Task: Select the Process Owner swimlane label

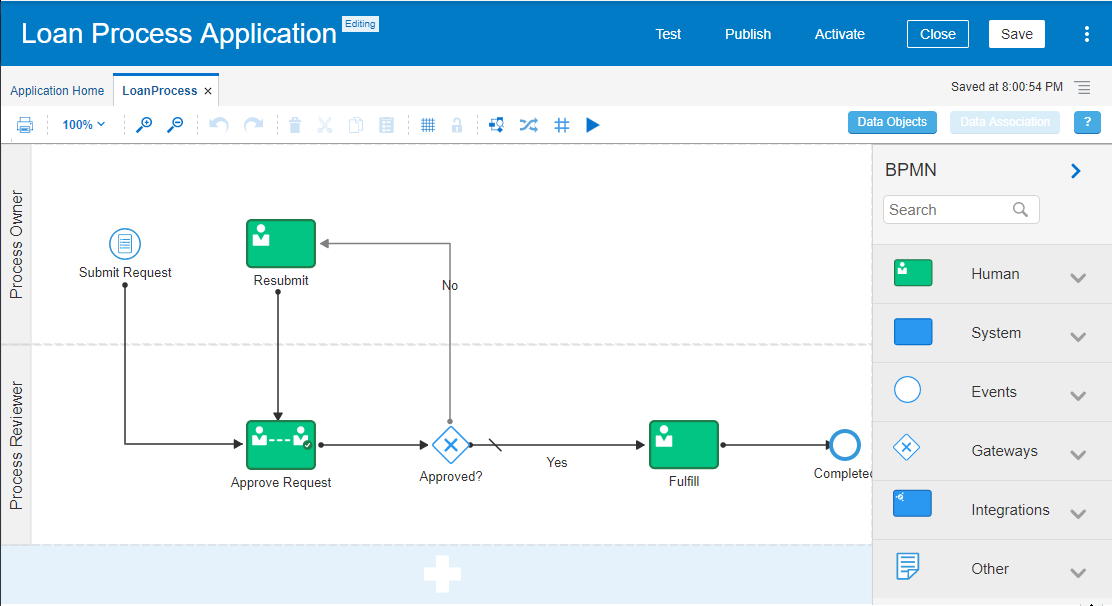Action: (x=16, y=245)
